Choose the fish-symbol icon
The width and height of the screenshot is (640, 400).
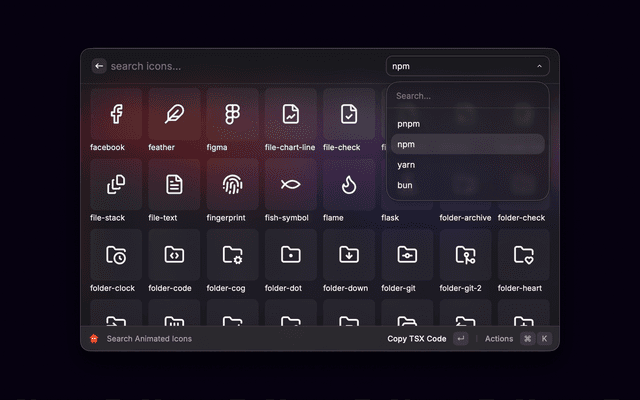point(290,184)
